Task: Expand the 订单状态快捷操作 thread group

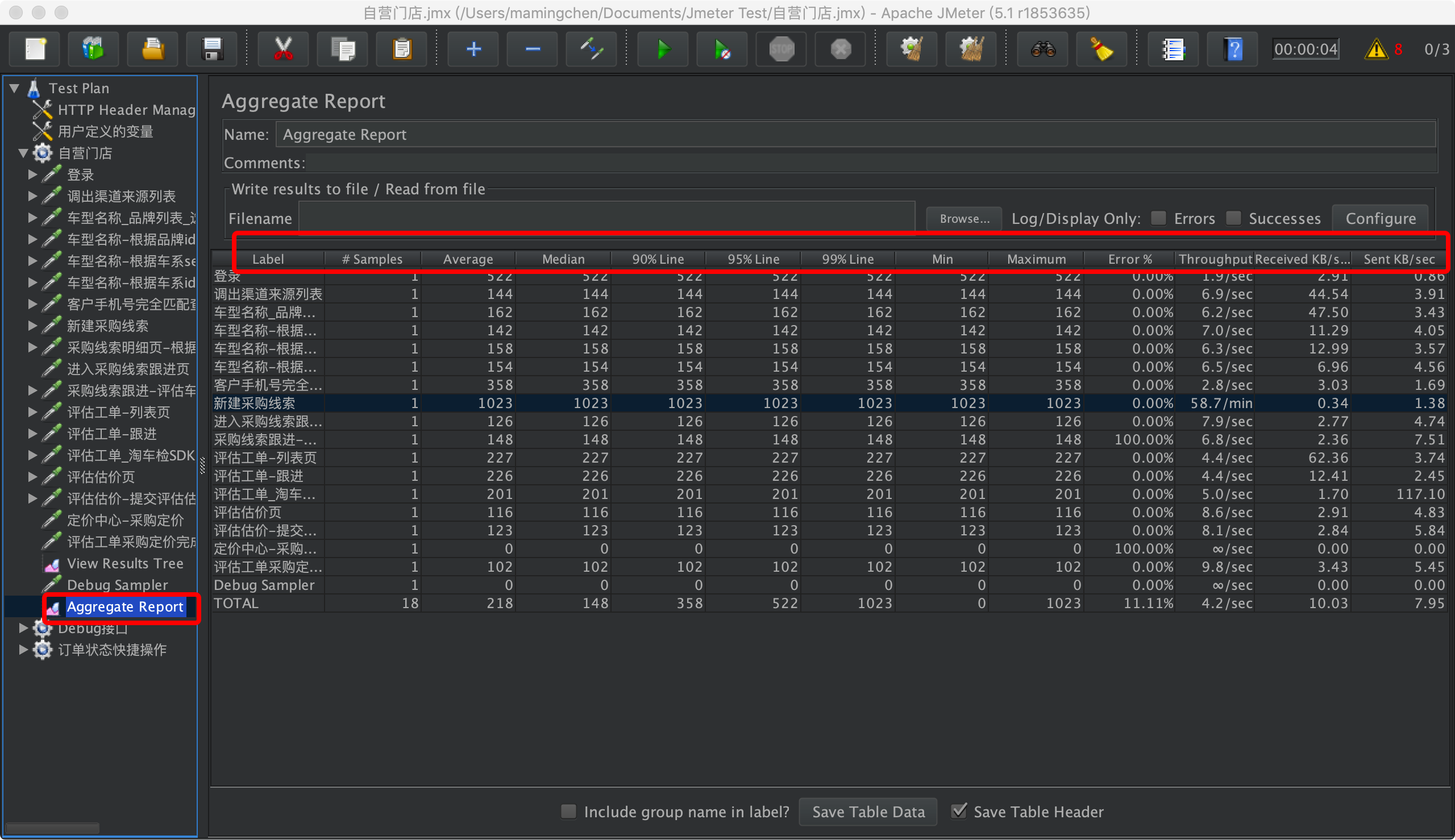Action: [23, 650]
